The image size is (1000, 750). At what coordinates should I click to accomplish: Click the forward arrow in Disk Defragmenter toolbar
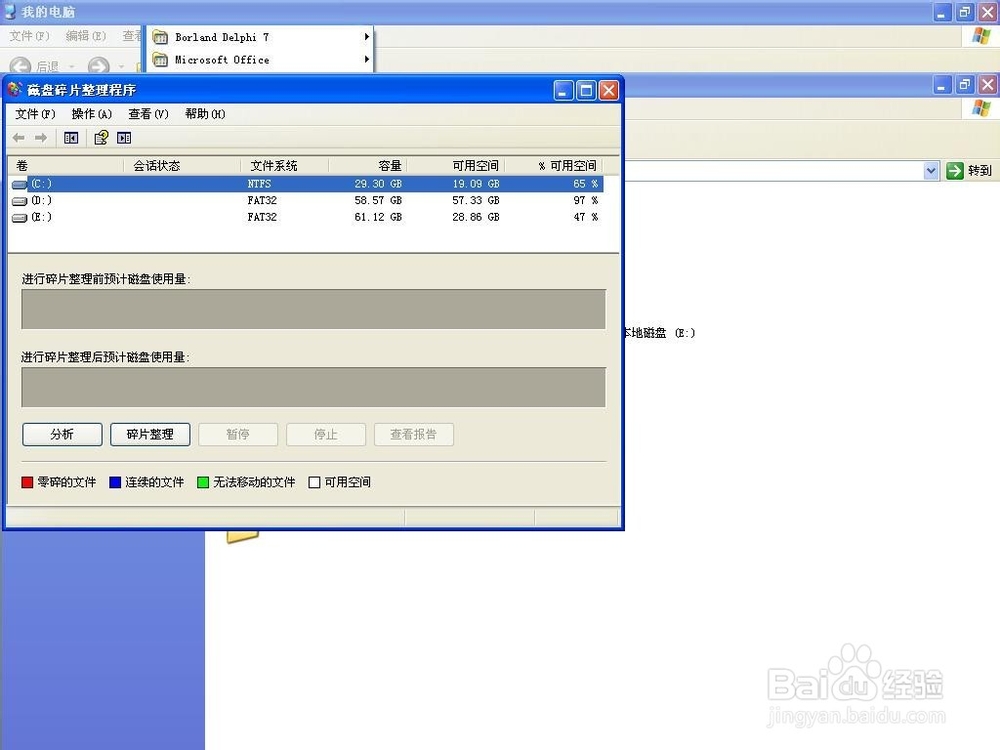tap(41, 138)
